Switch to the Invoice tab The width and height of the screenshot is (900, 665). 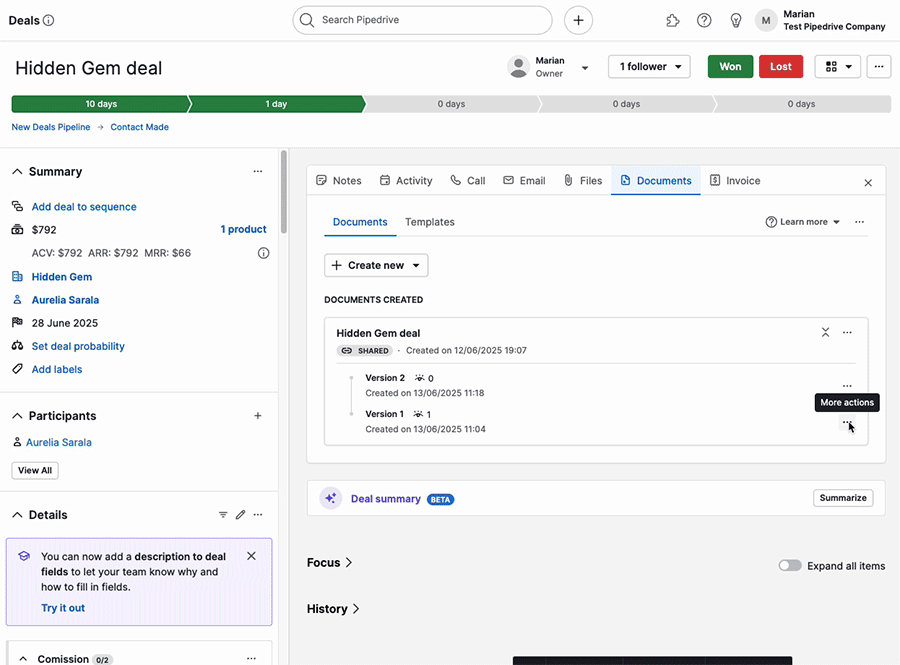(735, 181)
